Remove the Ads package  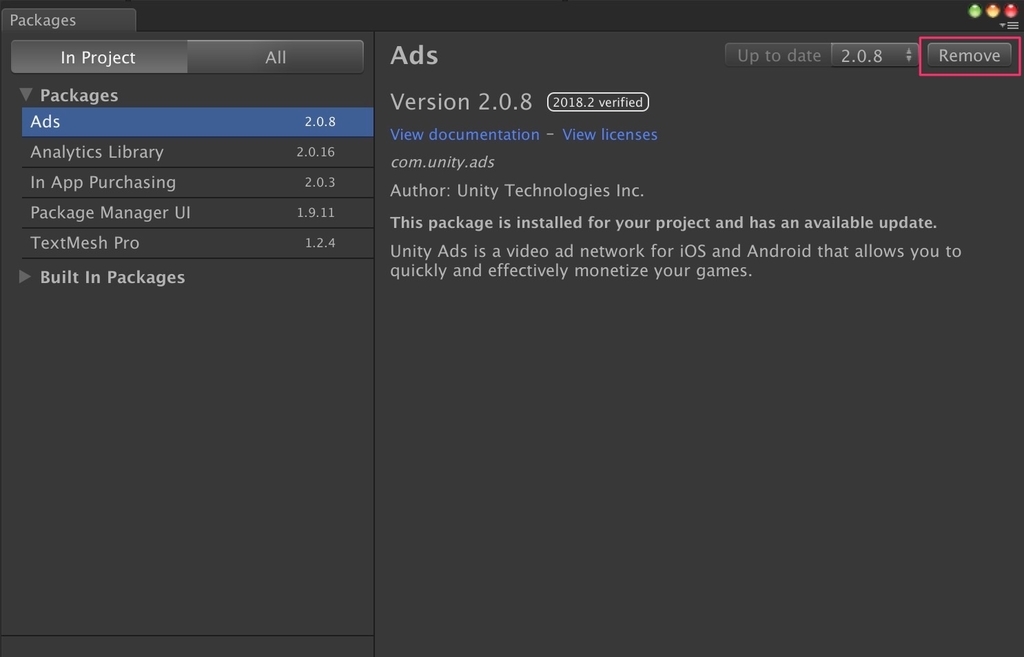(x=969, y=56)
